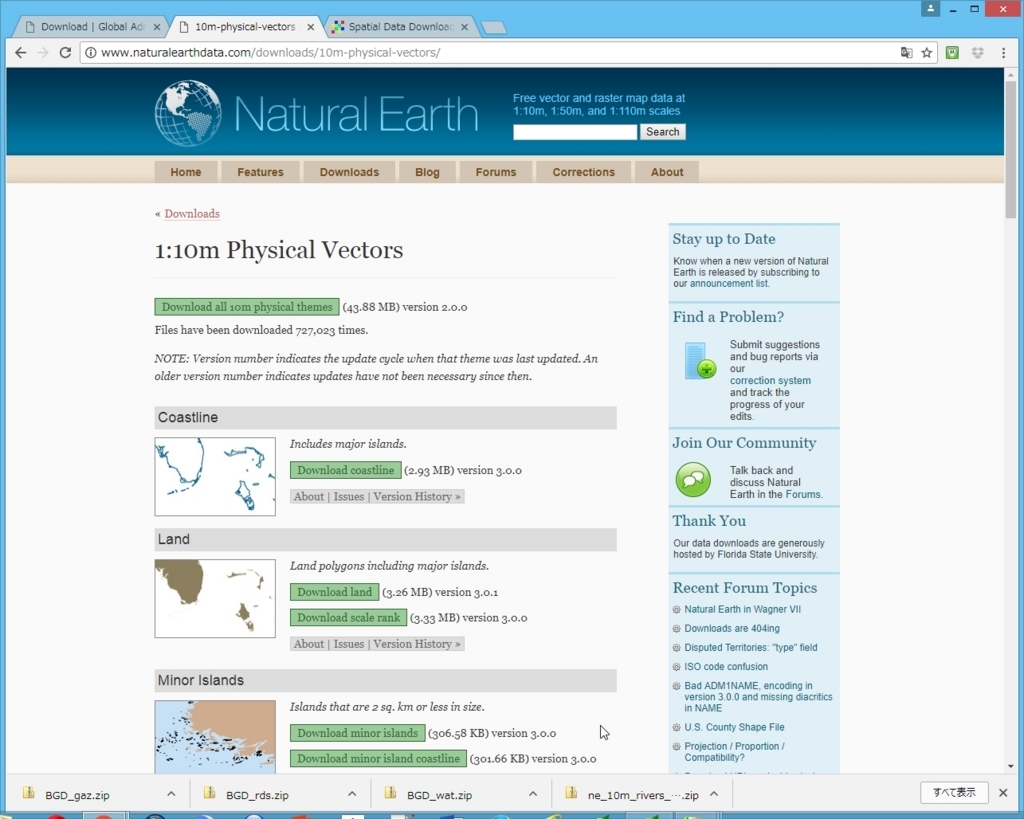Reload the current page
The width and height of the screenshot is (1024, 819).
65,52
